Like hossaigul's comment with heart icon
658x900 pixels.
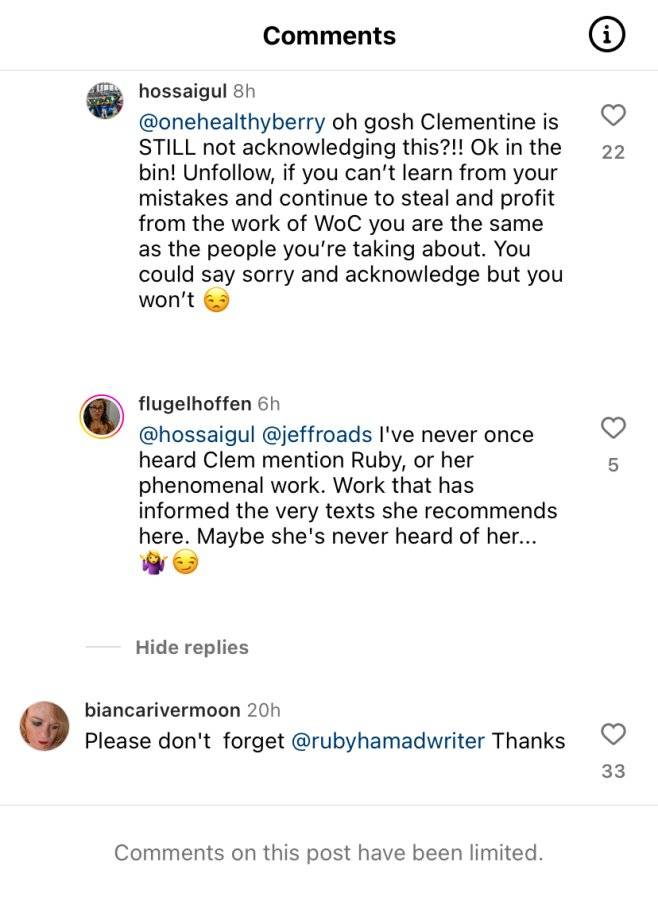coord(613,115)
